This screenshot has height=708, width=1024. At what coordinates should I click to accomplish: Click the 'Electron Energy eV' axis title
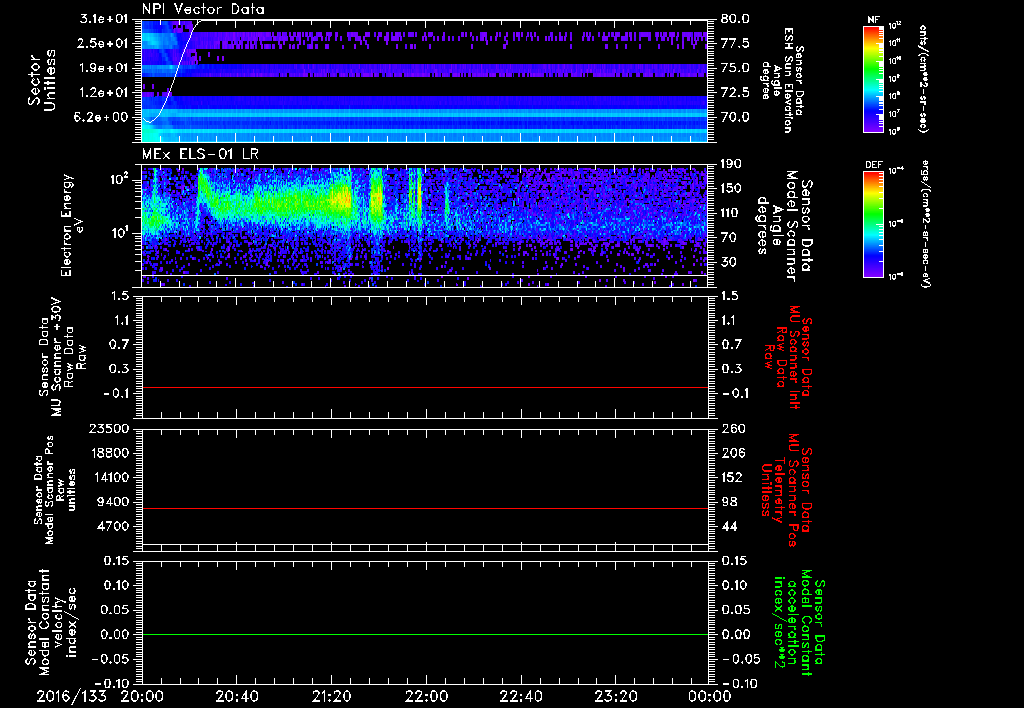click(x=74, y=225)
